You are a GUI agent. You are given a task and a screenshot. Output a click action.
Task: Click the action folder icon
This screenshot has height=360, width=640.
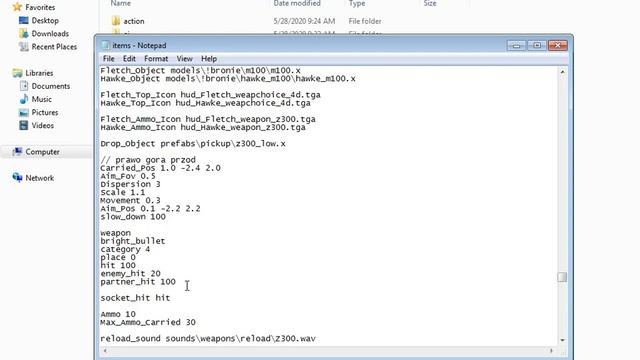116,21
